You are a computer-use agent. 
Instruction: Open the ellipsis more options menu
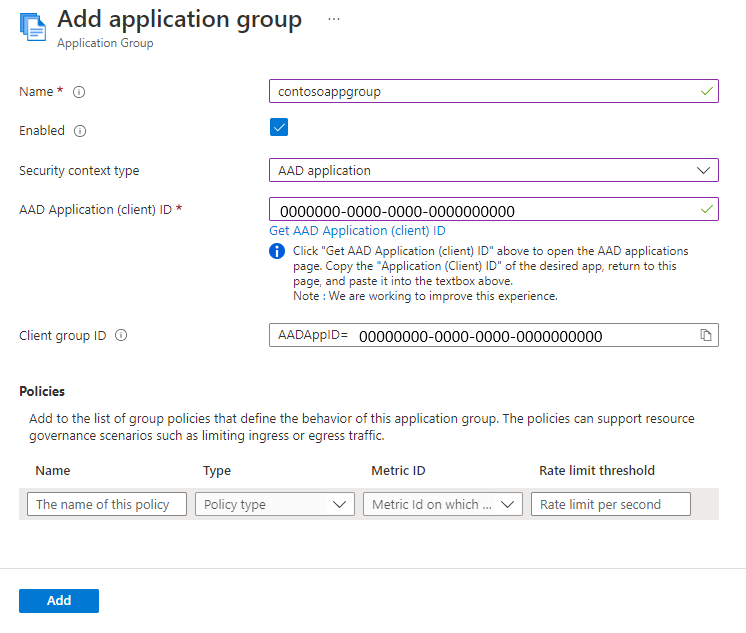(334, 19)
